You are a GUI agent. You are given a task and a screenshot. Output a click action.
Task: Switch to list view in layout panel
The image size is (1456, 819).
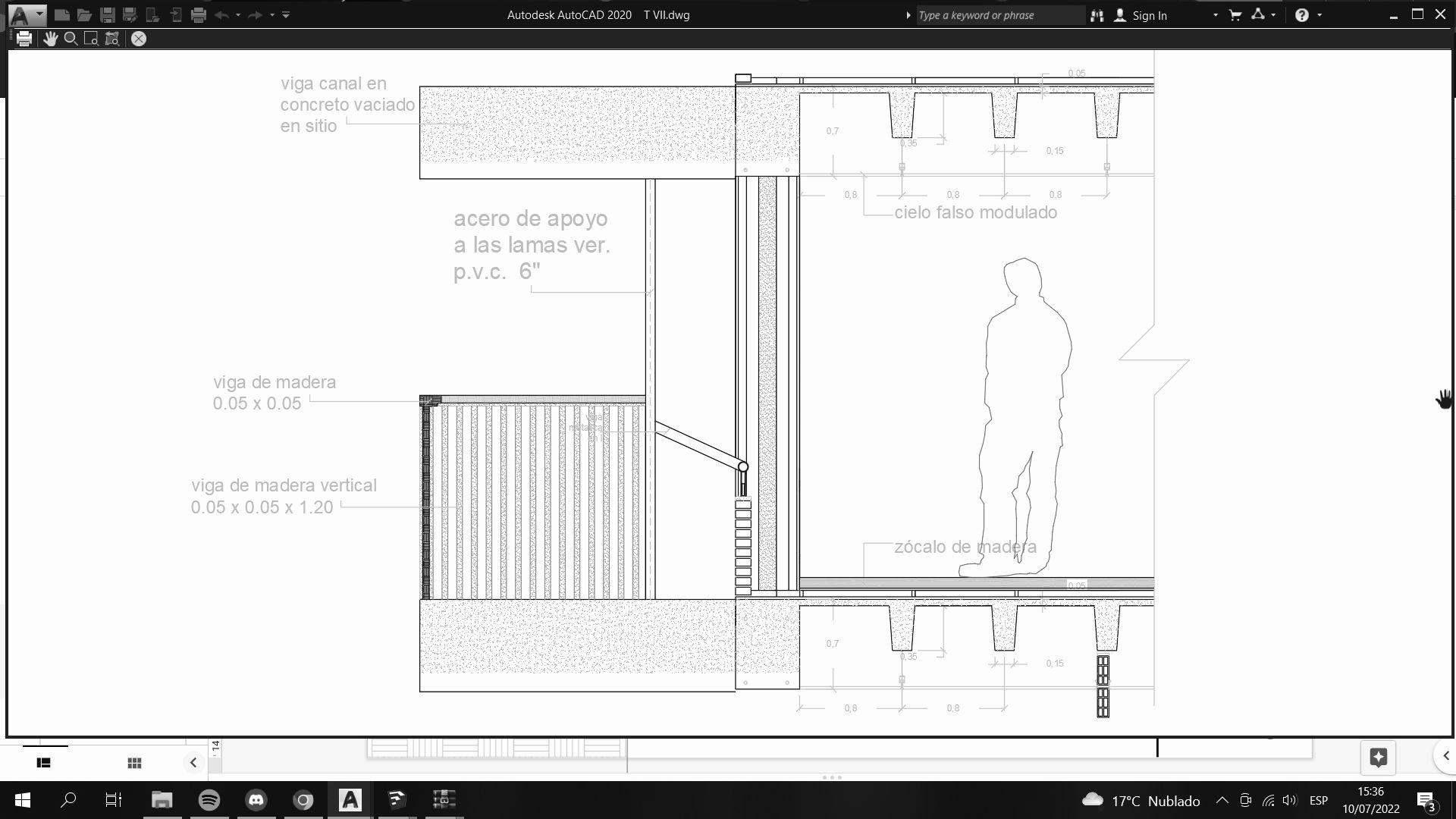pos(43,763)
